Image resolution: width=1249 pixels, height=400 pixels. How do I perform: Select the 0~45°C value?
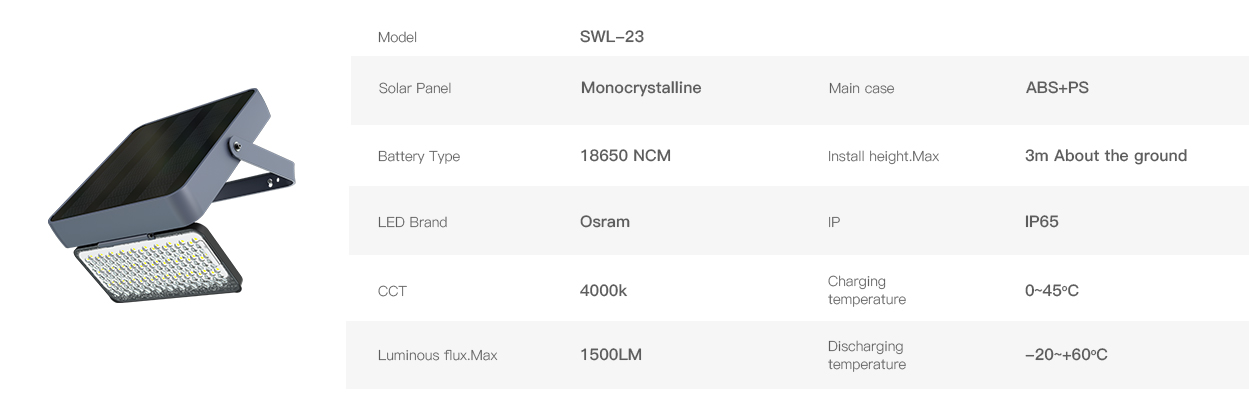click(1052, 291)
